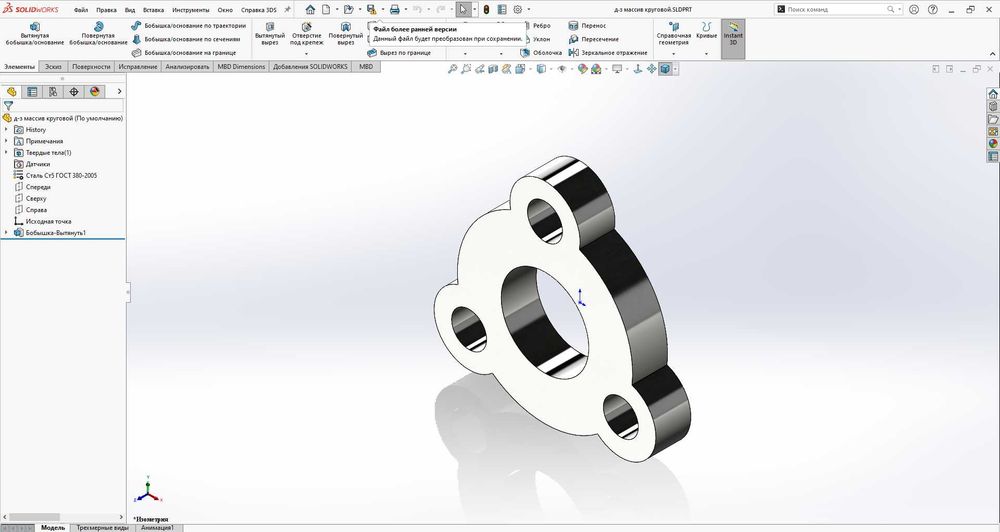
Task: Click the Rebuild traffic light icon
Action: click(x=486, y=10)
